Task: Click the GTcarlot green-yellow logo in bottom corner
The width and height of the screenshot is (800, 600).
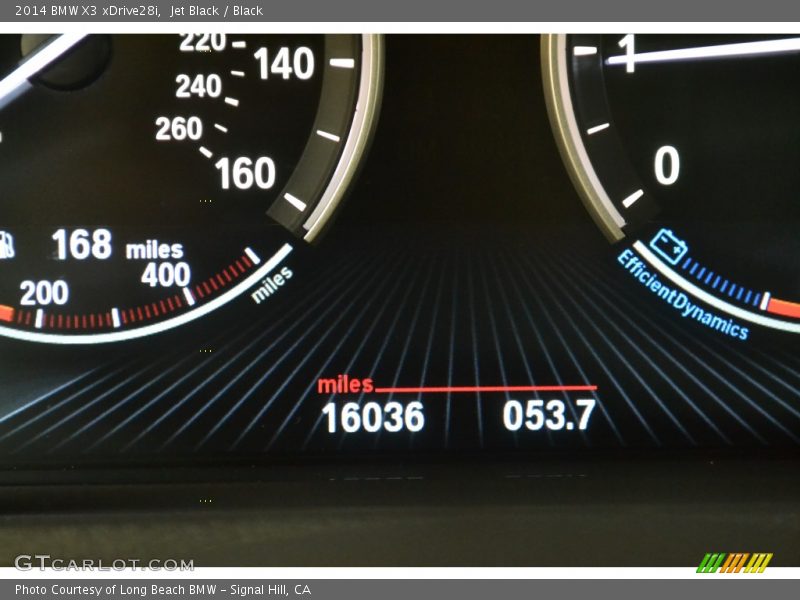Action: 736,563
